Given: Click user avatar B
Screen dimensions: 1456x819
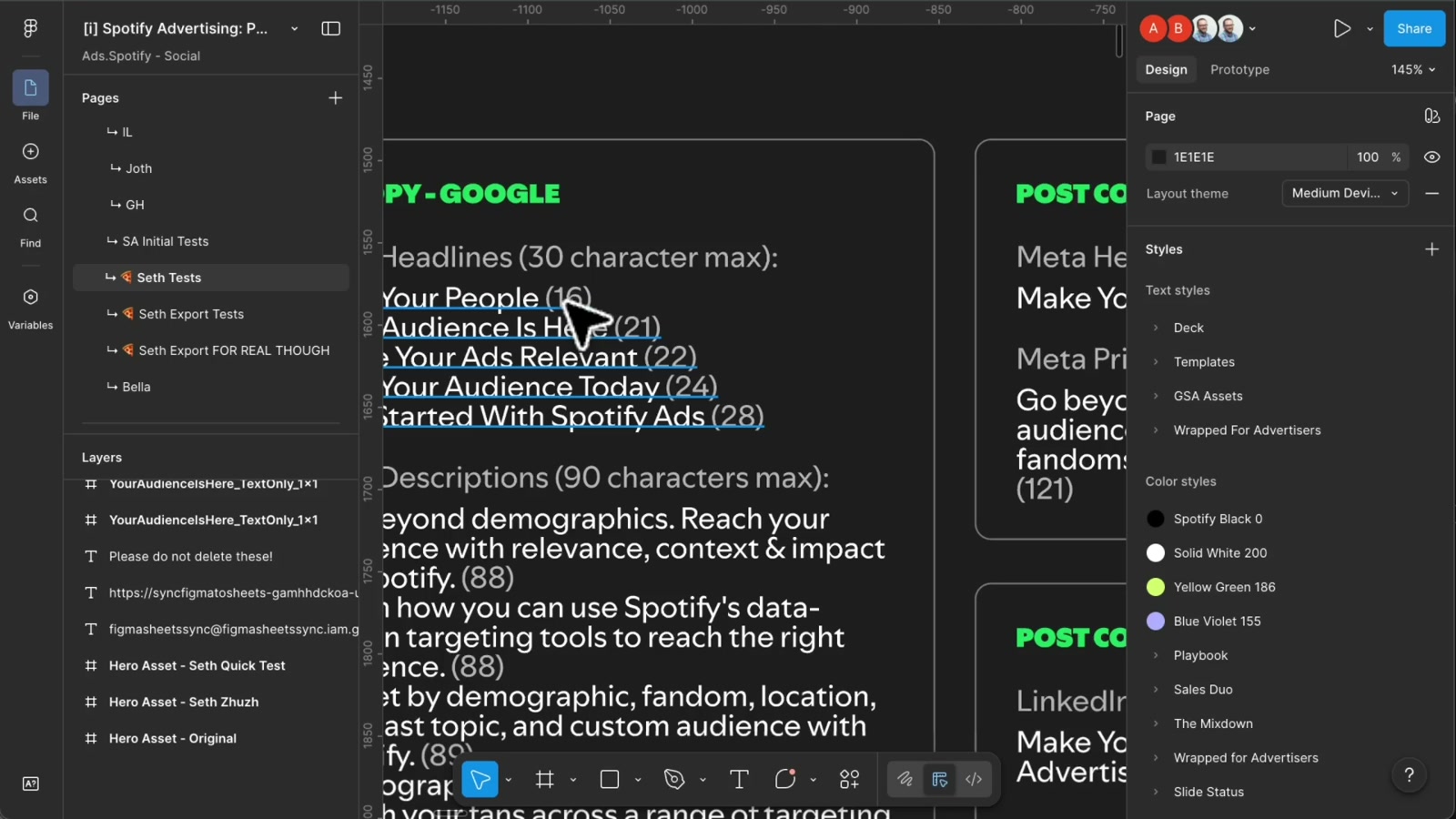Looking at the screenshot, I should (x=1178, y=28).
